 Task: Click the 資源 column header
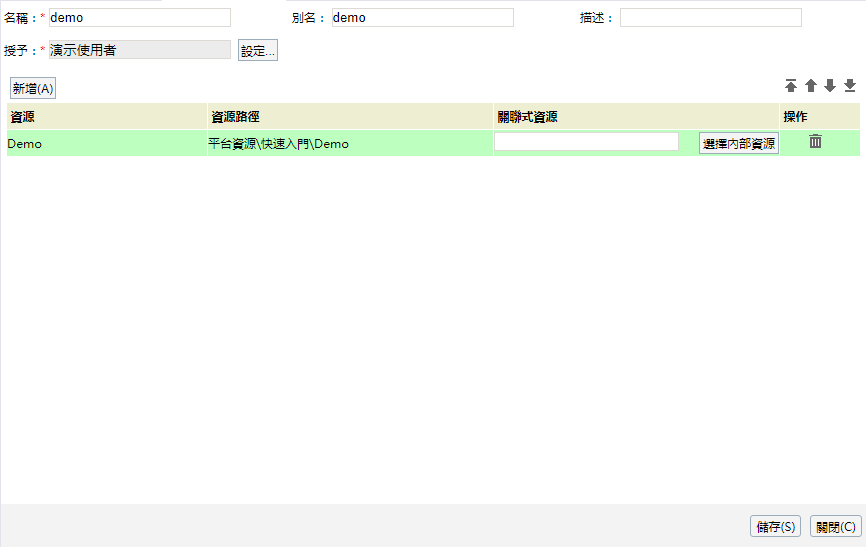pos(107,116)
